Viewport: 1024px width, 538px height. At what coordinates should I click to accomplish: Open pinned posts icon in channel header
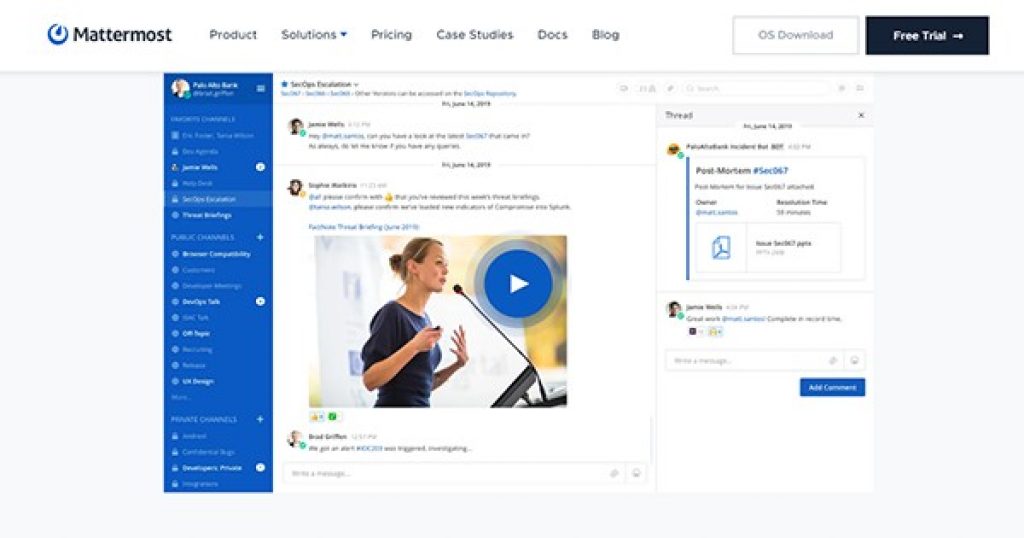670,88
